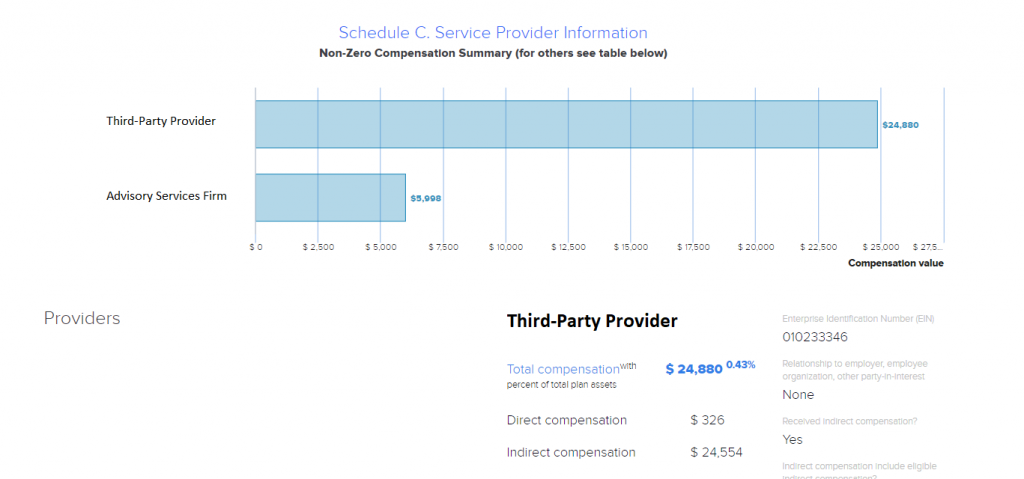Viewport: 1024px width, 479px height.
Task: Click the Direct compensation $326 amount
Action: tap(706, 420)
